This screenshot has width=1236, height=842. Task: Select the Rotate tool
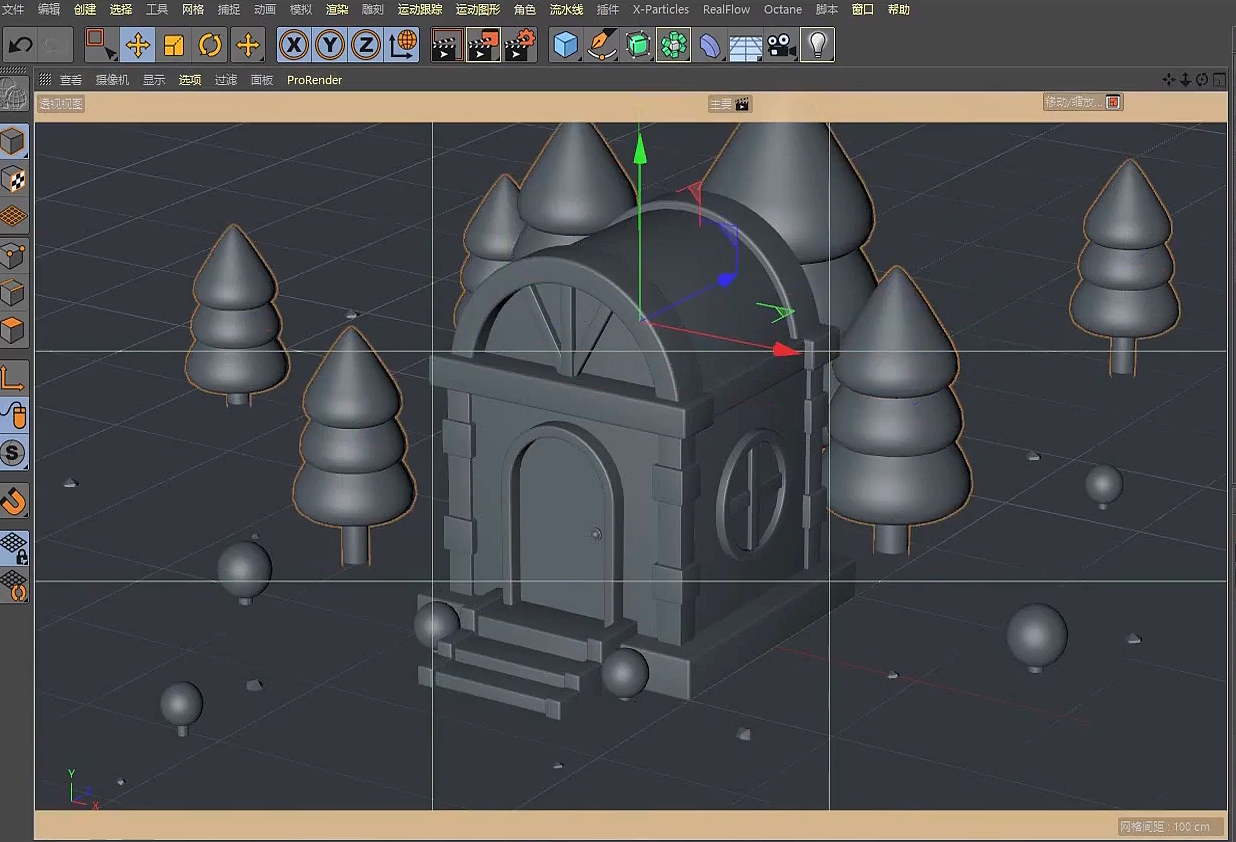[210, 45]
